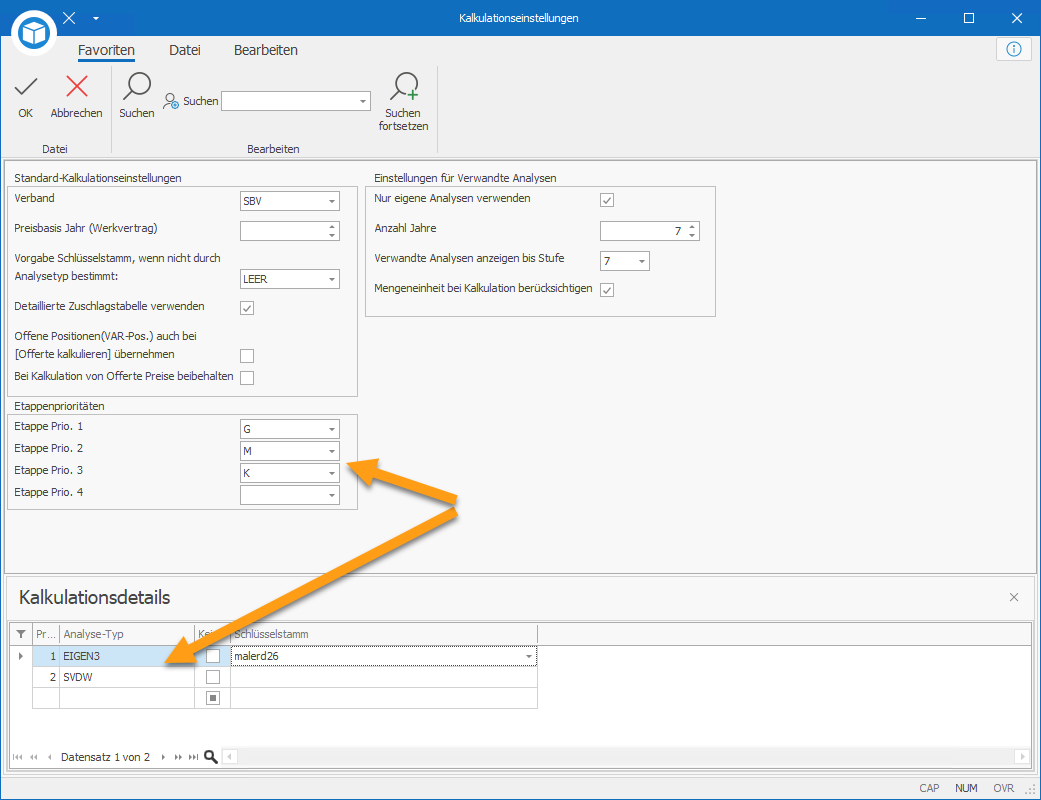The height and width of the screenshot is (800, 1041).
Task: Toggle checkbox in SVDW row
Action: 213,677
